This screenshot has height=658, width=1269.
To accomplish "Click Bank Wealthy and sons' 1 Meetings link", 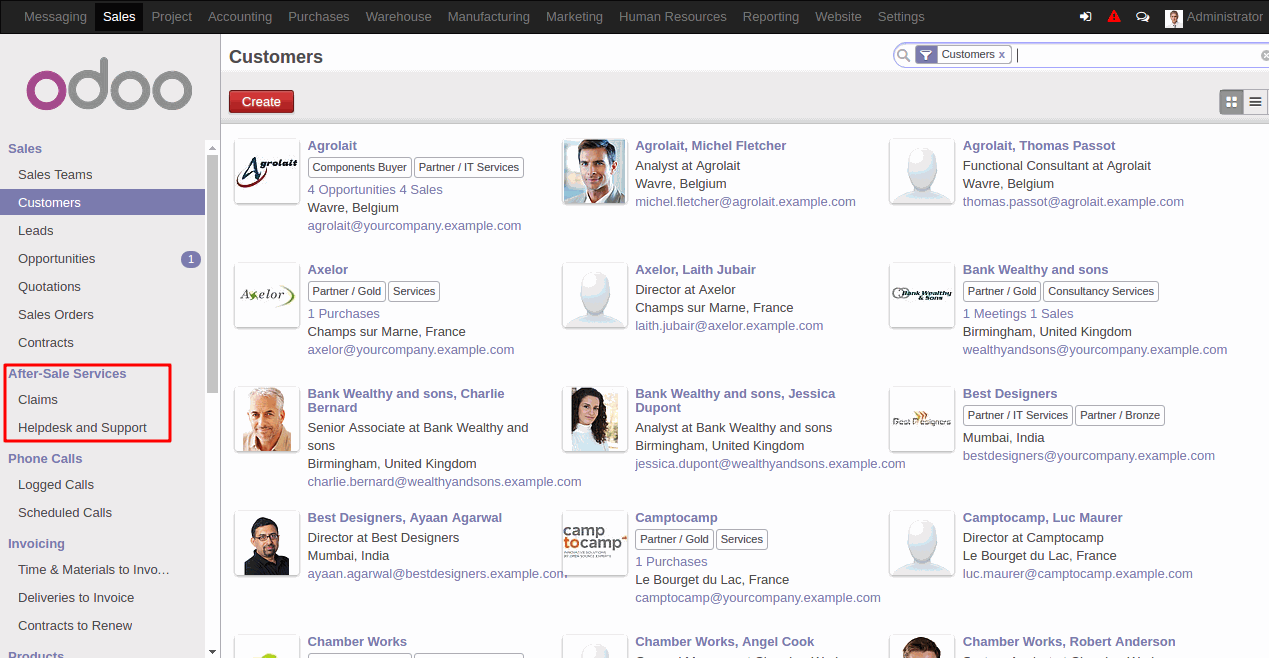I will (995, 314).
